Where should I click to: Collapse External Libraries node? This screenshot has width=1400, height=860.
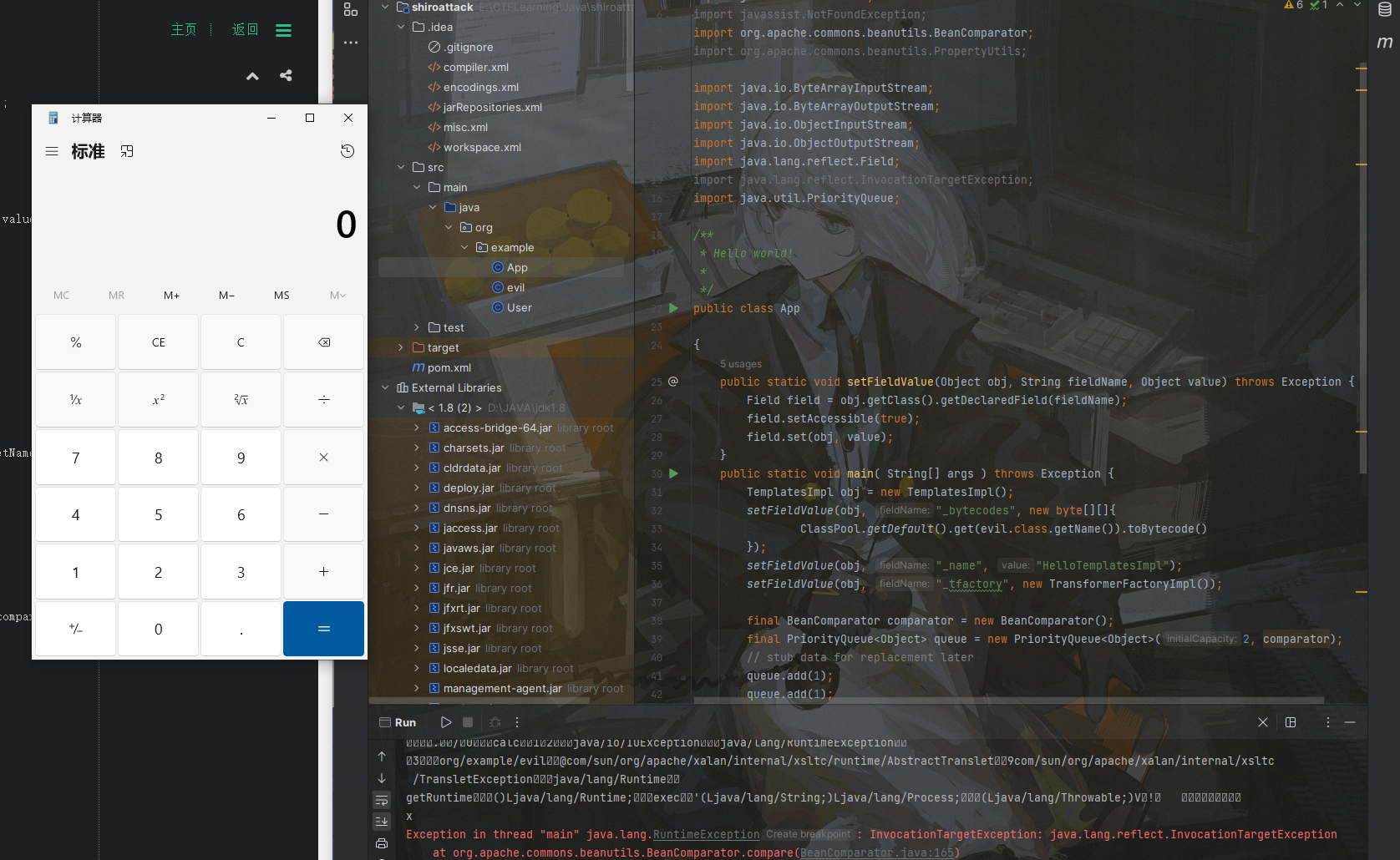[385, 387]
